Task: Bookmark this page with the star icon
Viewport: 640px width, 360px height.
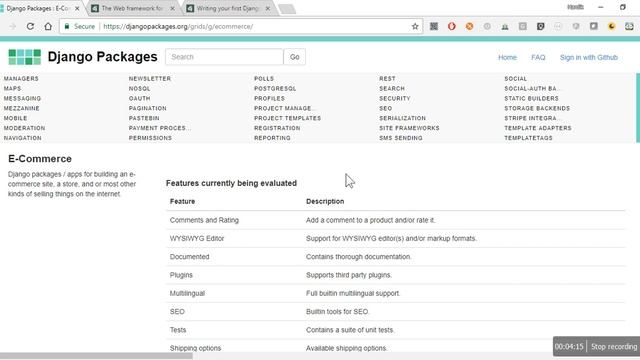Action: click(x=415, y=27)
